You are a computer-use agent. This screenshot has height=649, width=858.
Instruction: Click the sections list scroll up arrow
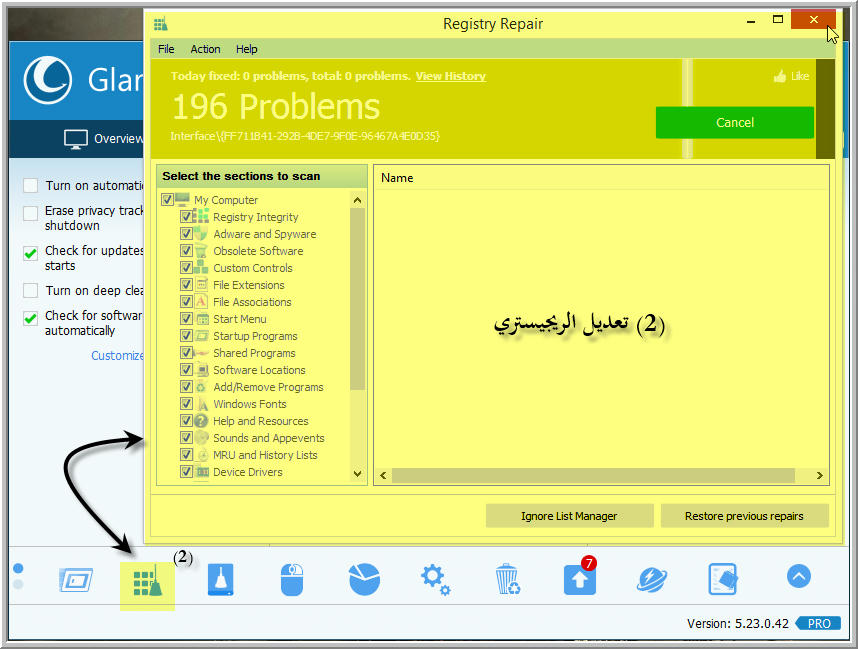(357, 200)
